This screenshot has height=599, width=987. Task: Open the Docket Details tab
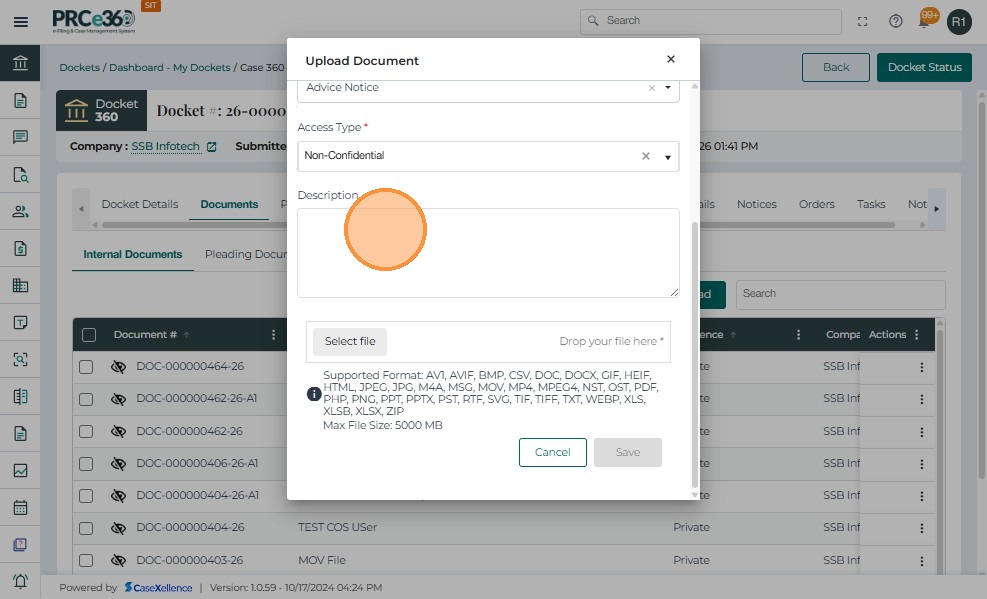click(139, 204)
